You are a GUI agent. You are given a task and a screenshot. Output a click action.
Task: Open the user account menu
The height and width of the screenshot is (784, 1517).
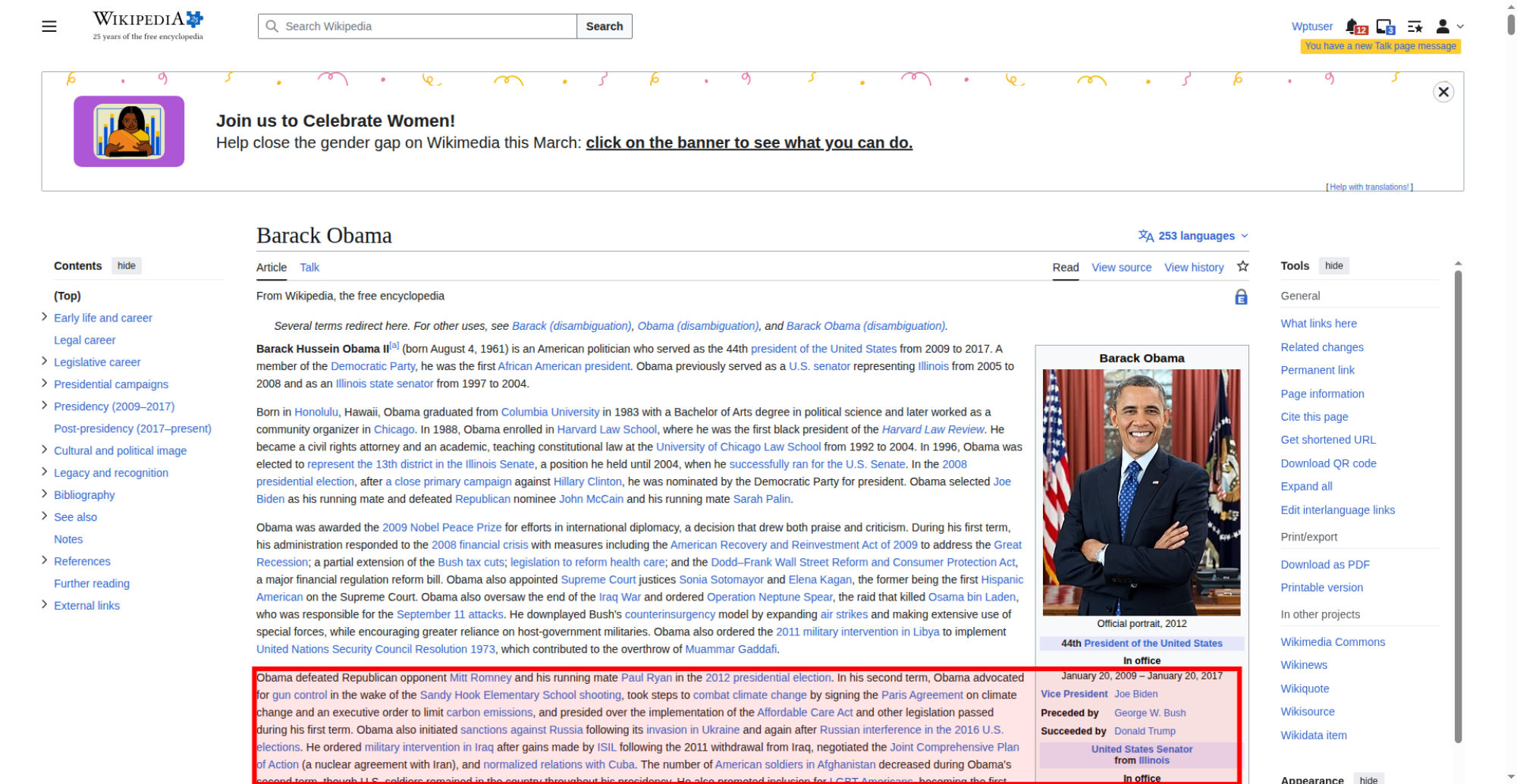pyautogui.click(x=1448, y=27)
